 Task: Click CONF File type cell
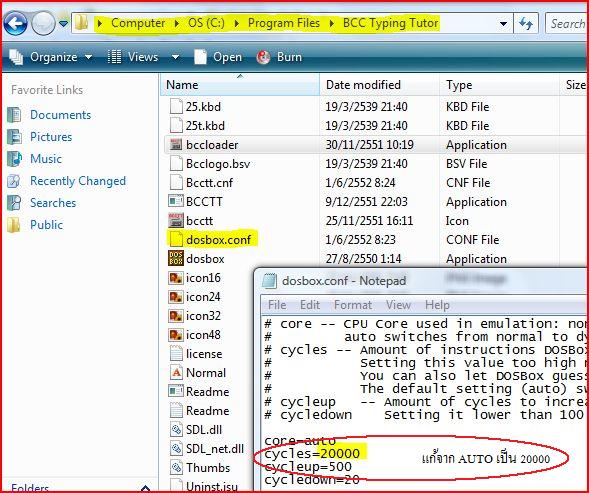473,239
